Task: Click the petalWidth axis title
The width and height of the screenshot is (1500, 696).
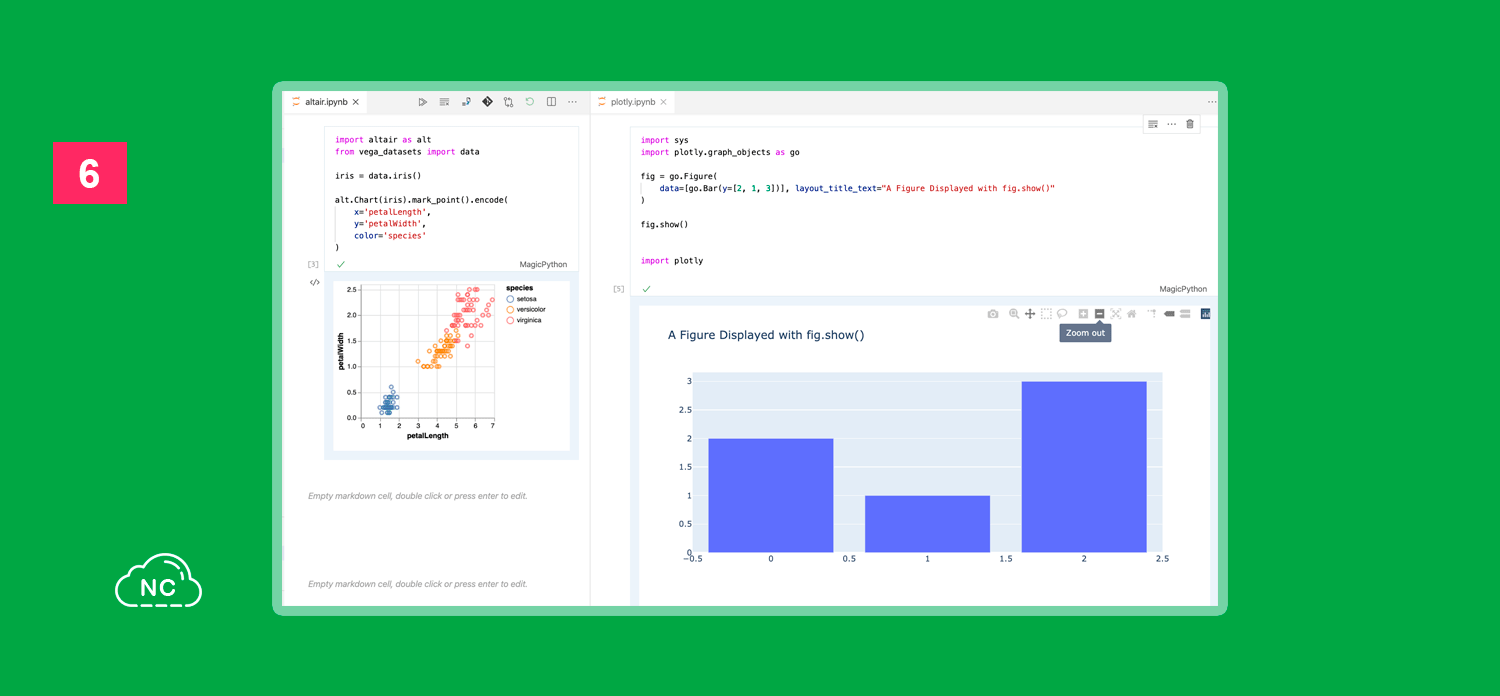Action: pos(341,352)
